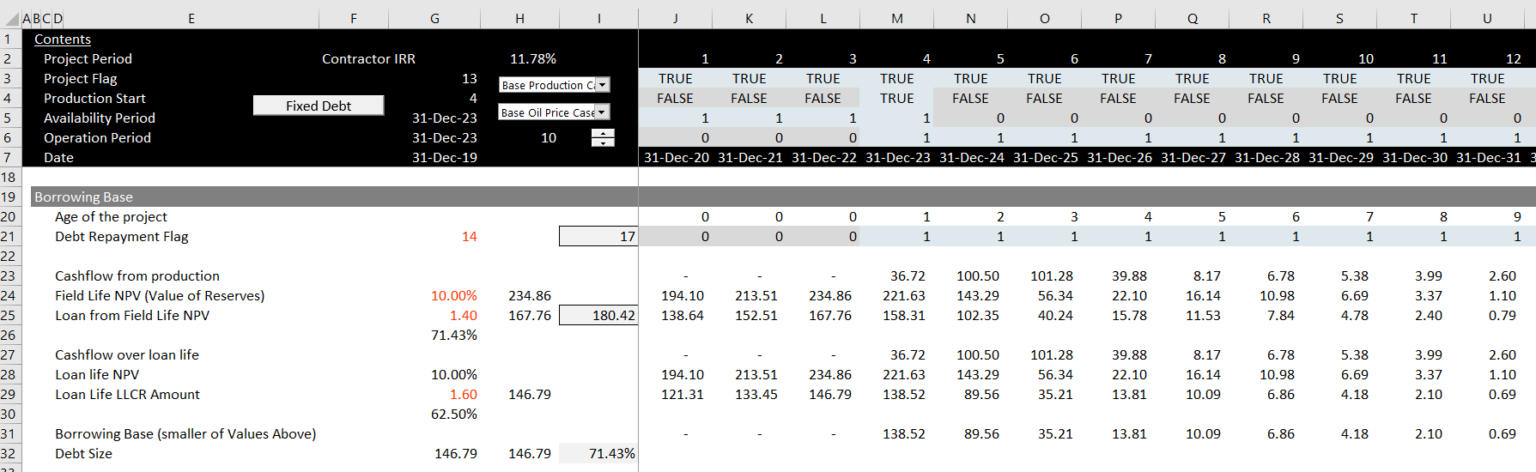The height and width of the screenshot is (472, 1536).
Task: Follow the Contents link
Action: [x=62, y=39]
